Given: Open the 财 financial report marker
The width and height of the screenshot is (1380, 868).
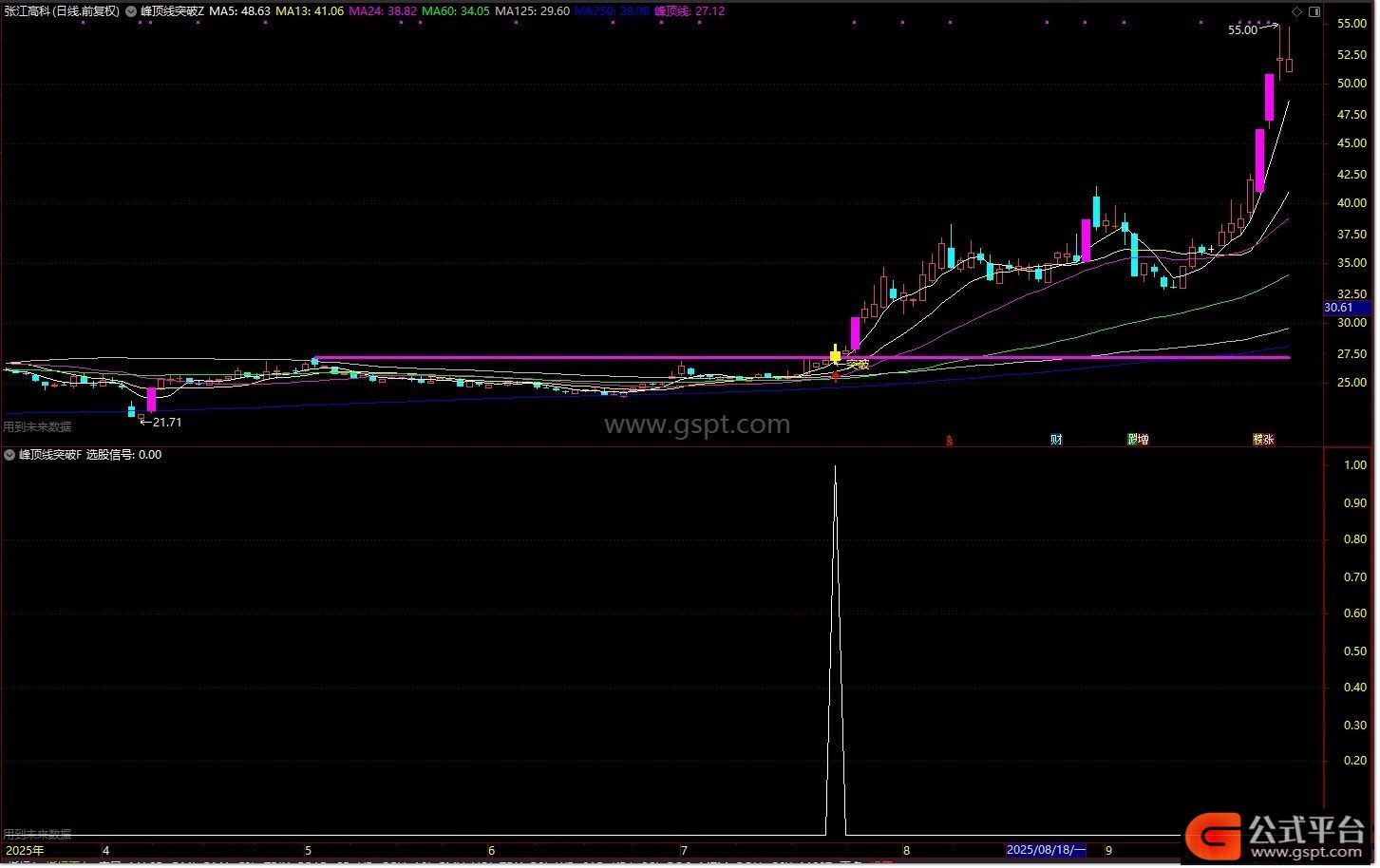Looking at the screenshot, I should (x=1056, y=440).
